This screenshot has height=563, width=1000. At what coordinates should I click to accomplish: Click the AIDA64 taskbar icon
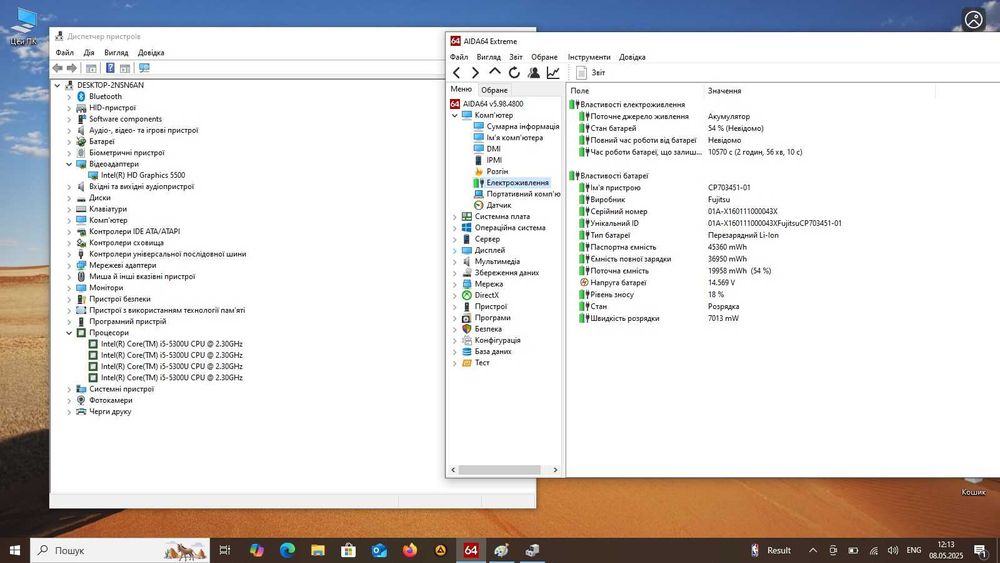coord(471,550)
